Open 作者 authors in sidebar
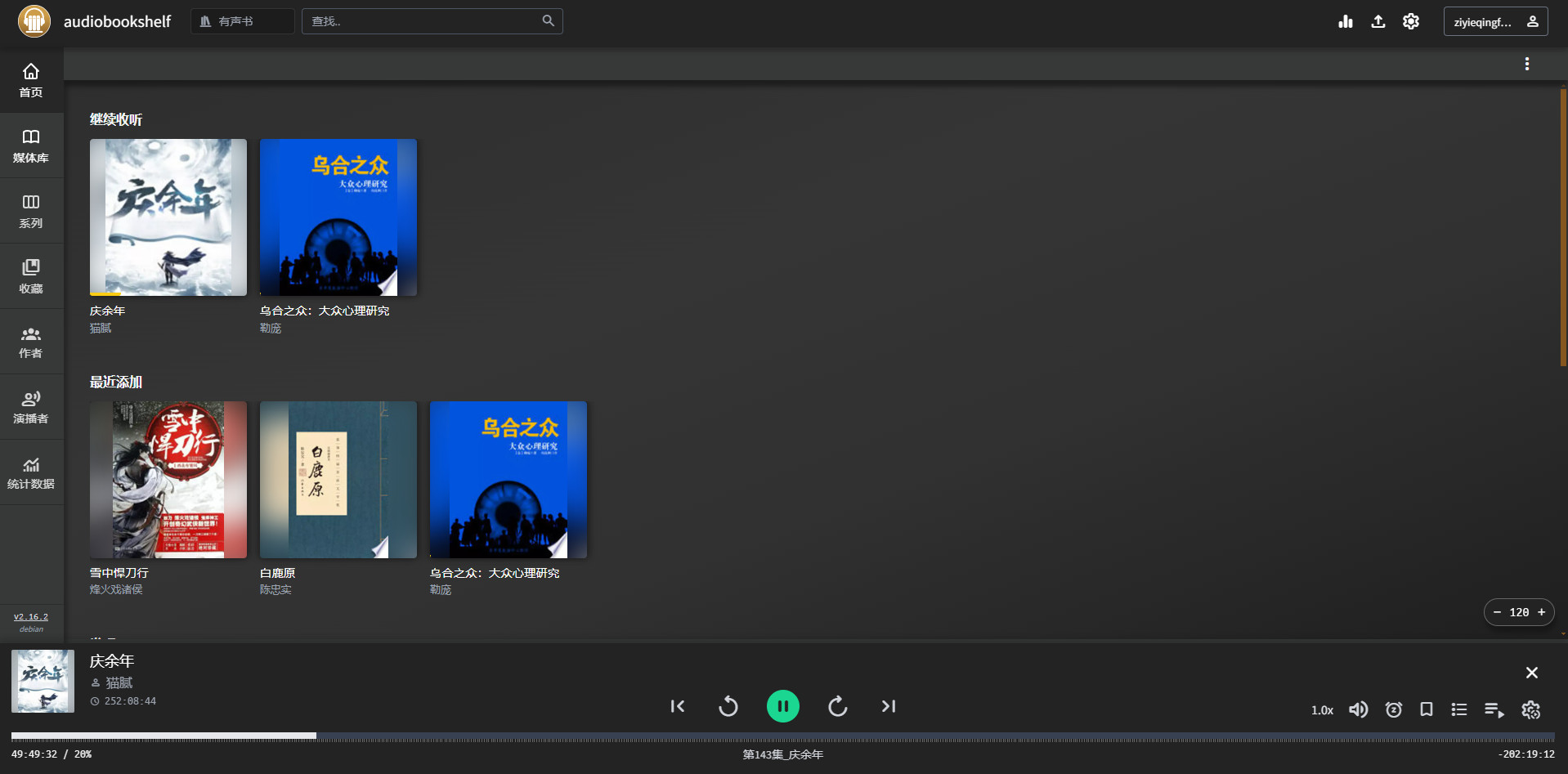Viewport: 1568px width, 774px height. pos(31,342)
